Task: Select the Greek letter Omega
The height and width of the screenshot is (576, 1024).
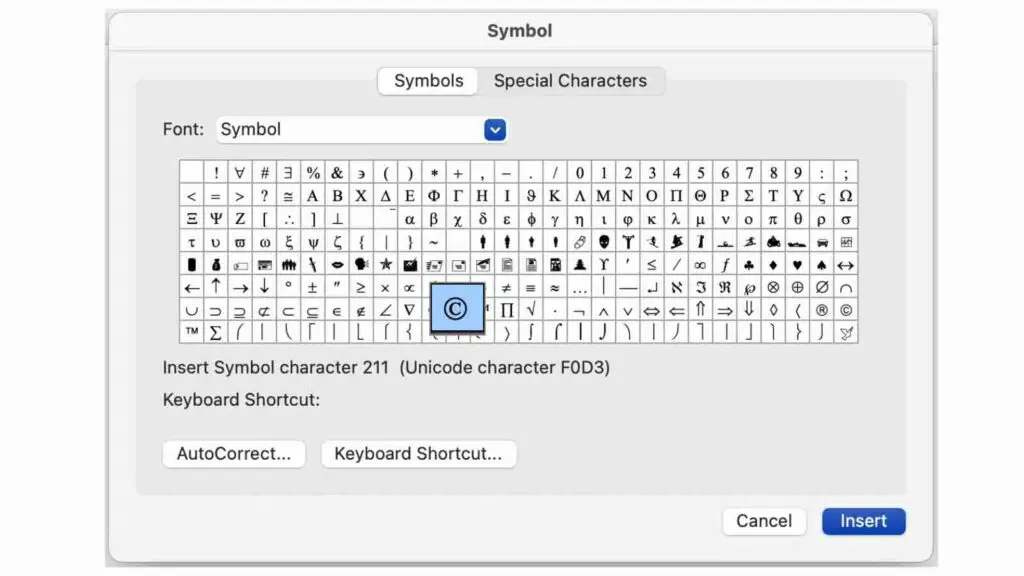Action: (x=847, y=195)
